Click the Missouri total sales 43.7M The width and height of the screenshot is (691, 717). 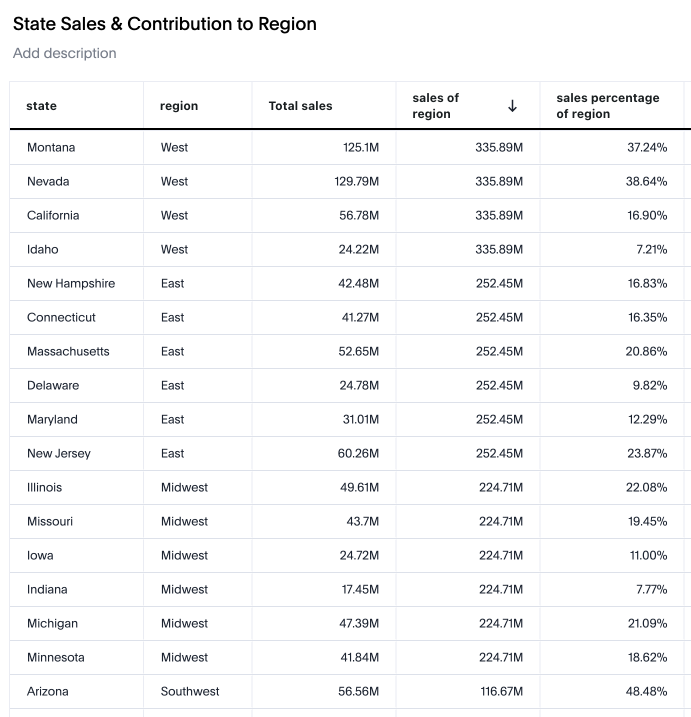(362, 522)
